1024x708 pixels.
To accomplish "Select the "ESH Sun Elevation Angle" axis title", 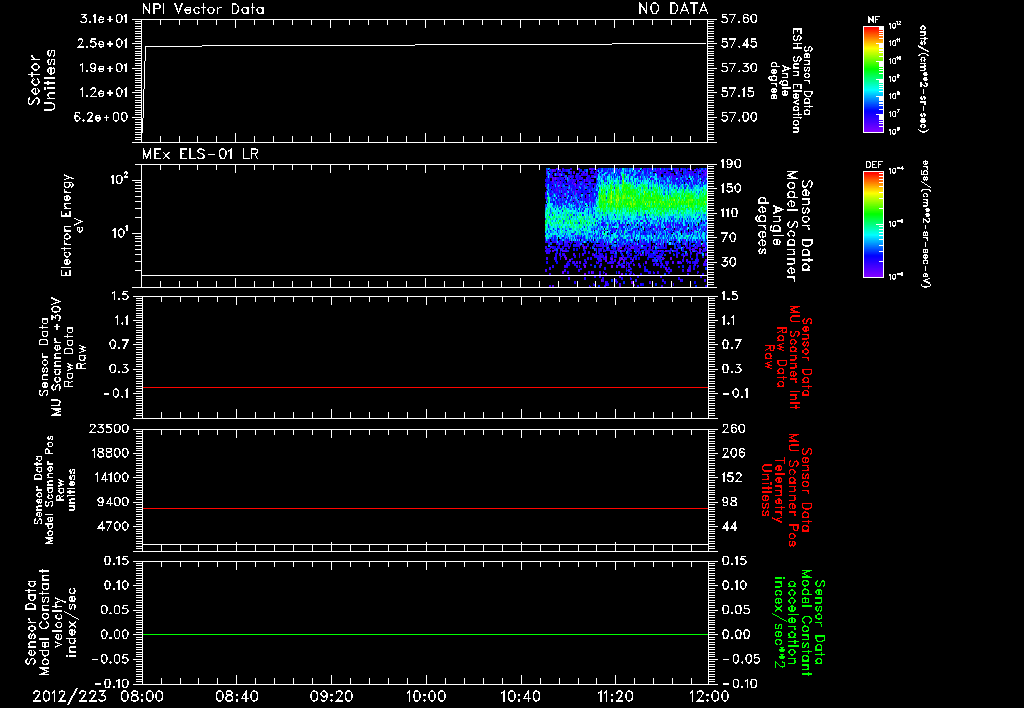I will coord(790,80).
